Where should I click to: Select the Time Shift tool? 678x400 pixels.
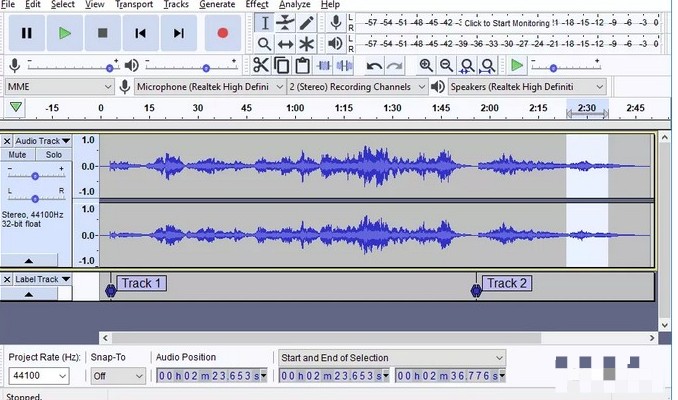285,44
